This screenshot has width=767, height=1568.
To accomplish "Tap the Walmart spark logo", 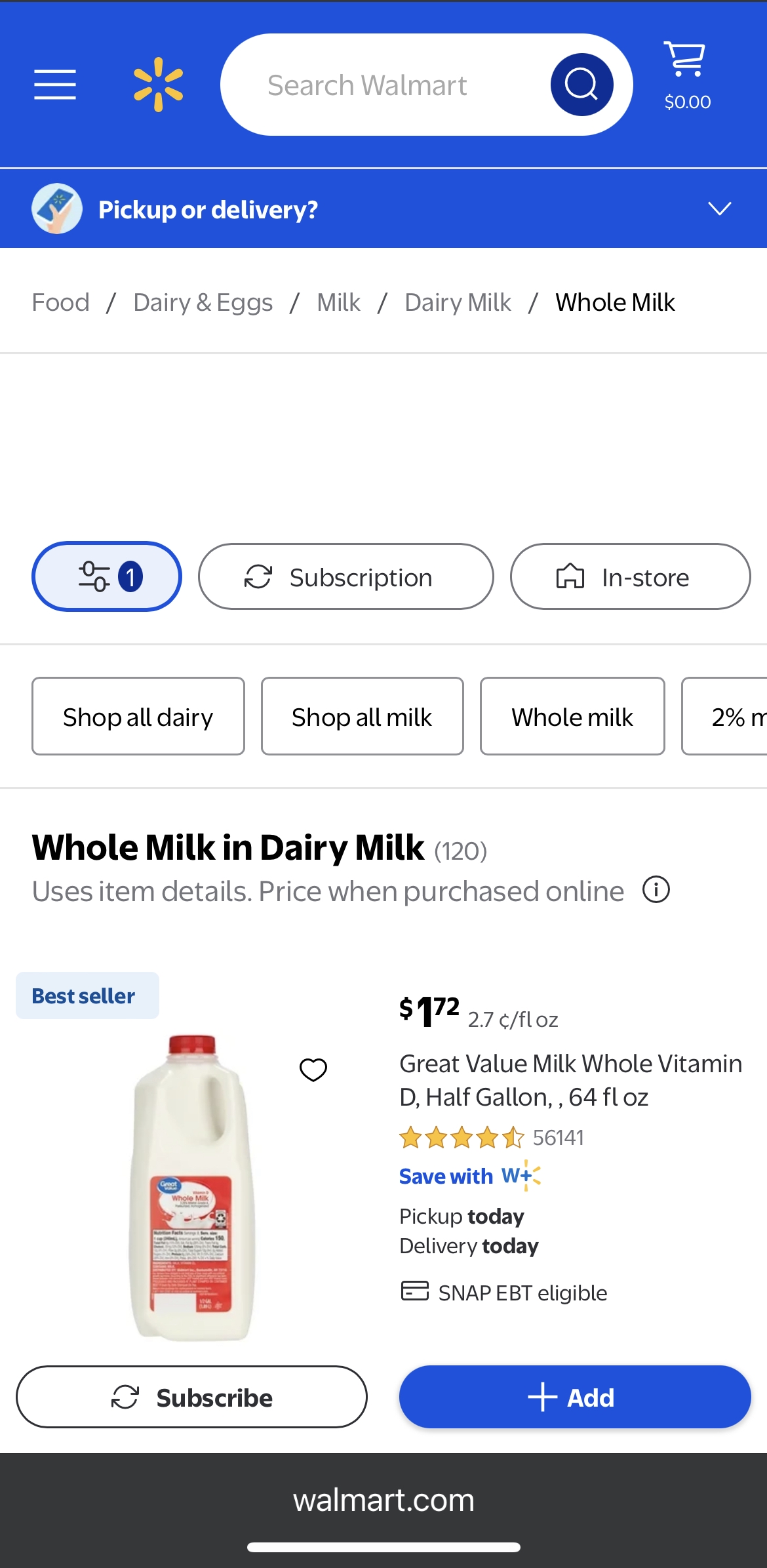I will (x=158, y=85).
